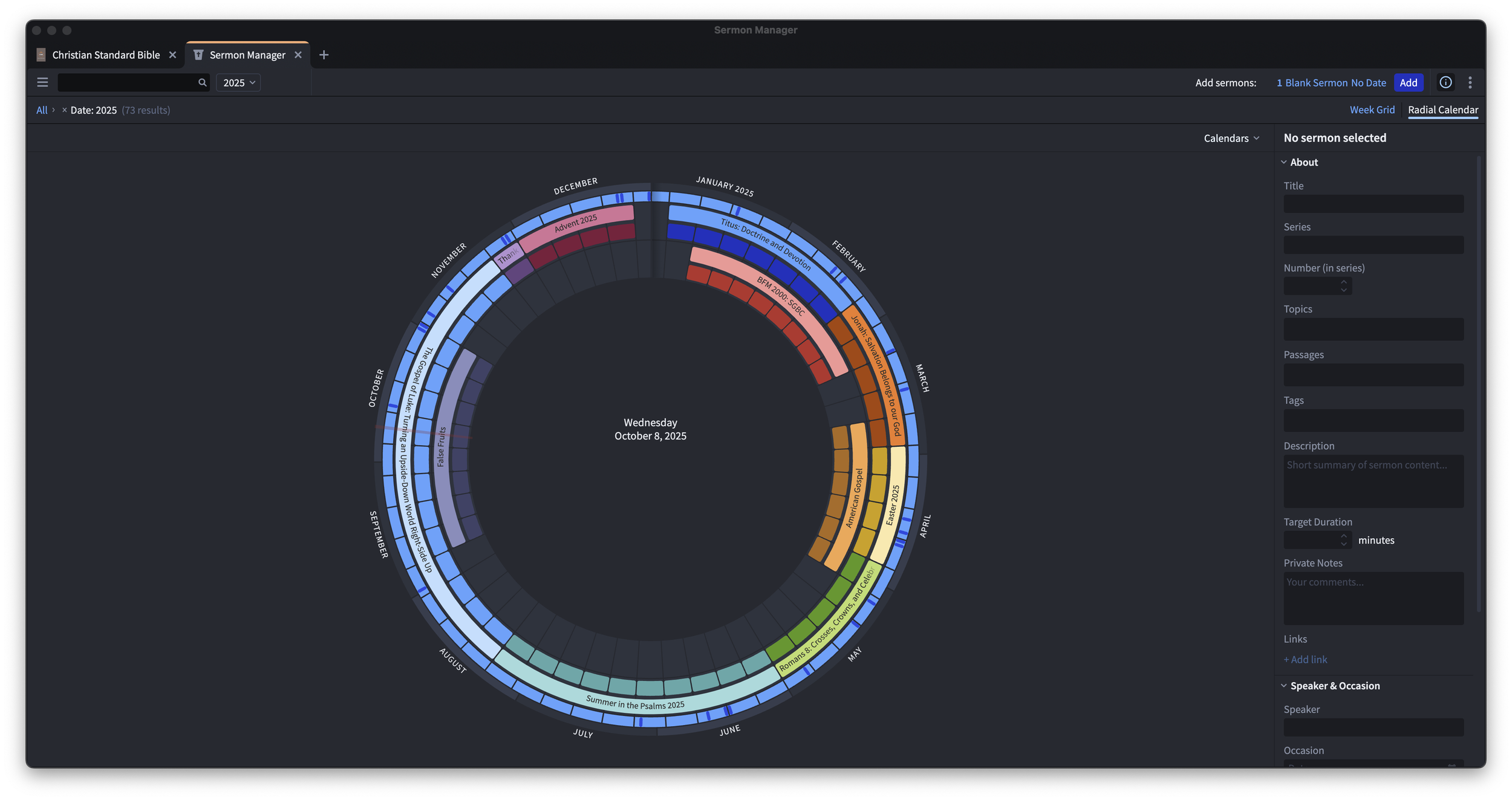Image resolution: width=1512 pixels, height=800 pixels.
Task: Click the Christian Standard Bible book icon
Action: click(x=41, y=55)
